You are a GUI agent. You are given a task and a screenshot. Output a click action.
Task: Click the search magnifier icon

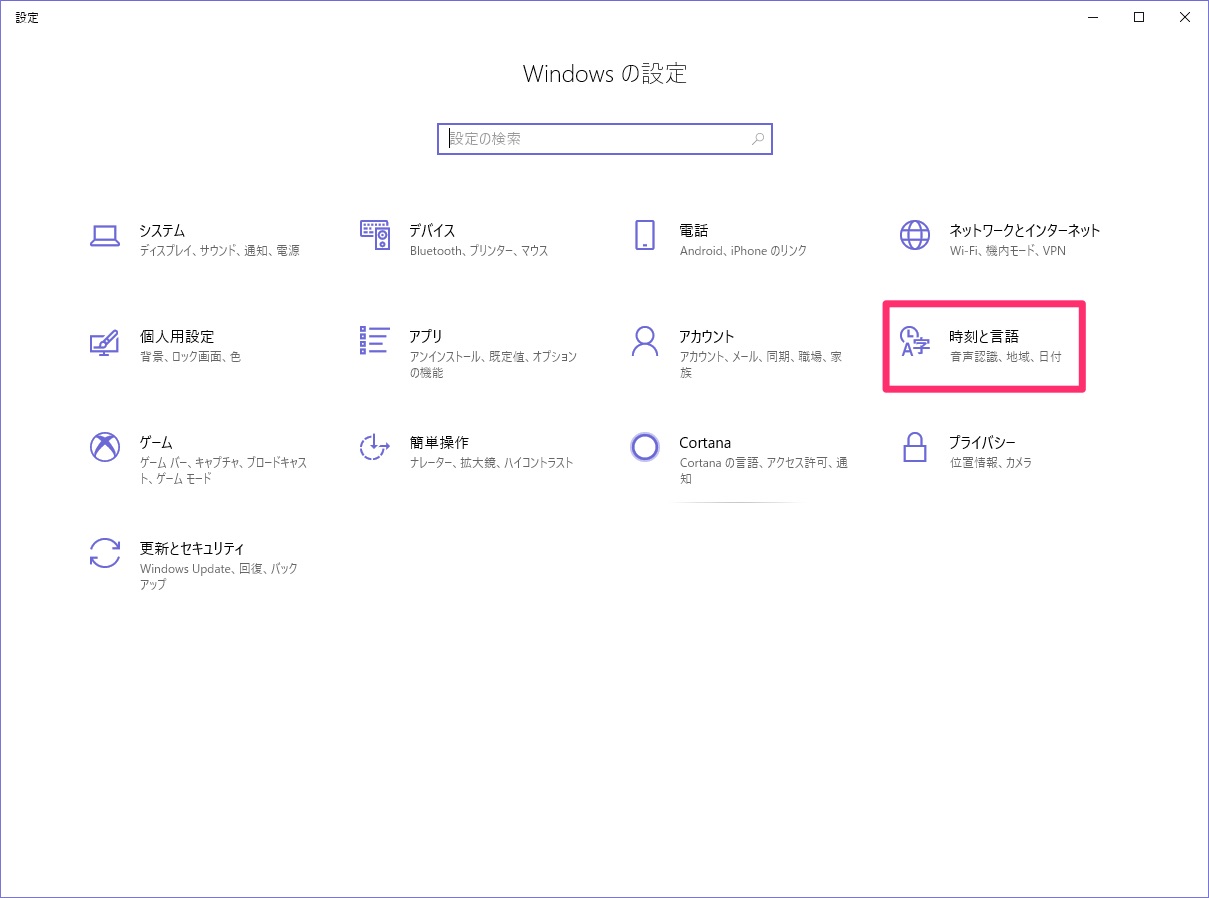click(759, 139)
